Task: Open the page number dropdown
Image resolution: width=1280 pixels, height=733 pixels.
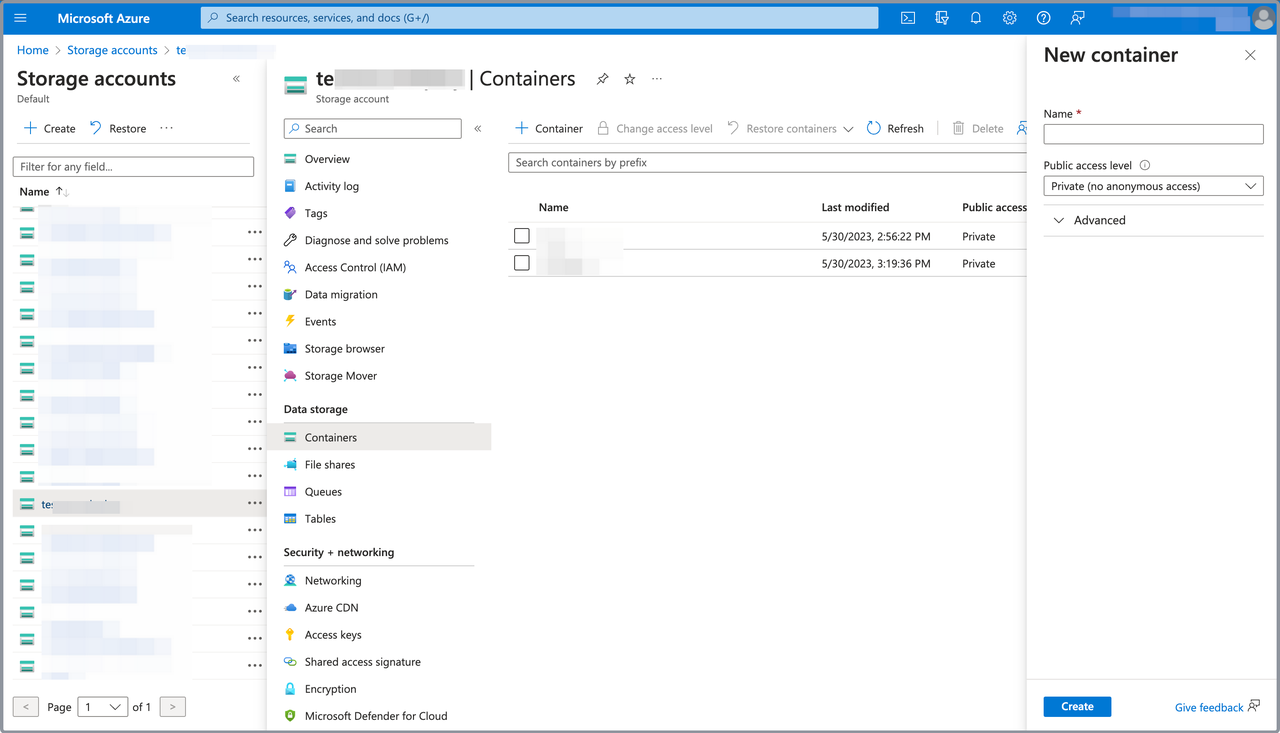Action: [x=103, y=707]
